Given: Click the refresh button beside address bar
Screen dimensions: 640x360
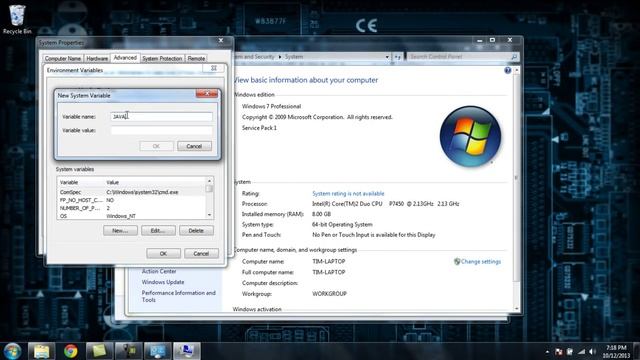Looking at the screenshot, I should tap(398, 57).
